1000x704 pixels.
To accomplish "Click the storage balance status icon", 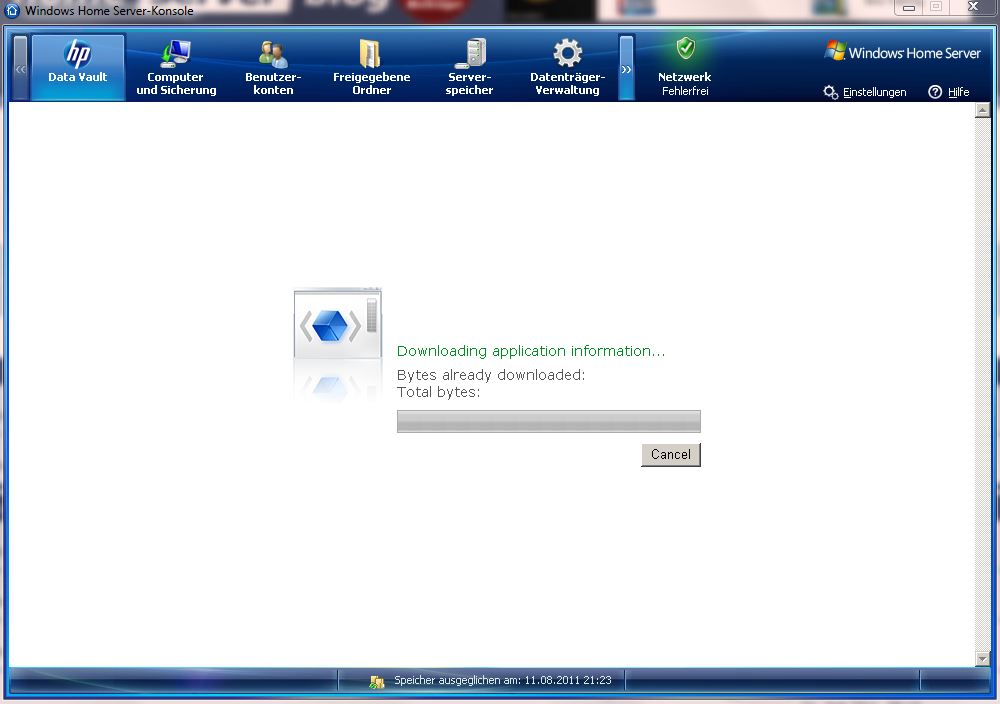I will coord(377,682).
